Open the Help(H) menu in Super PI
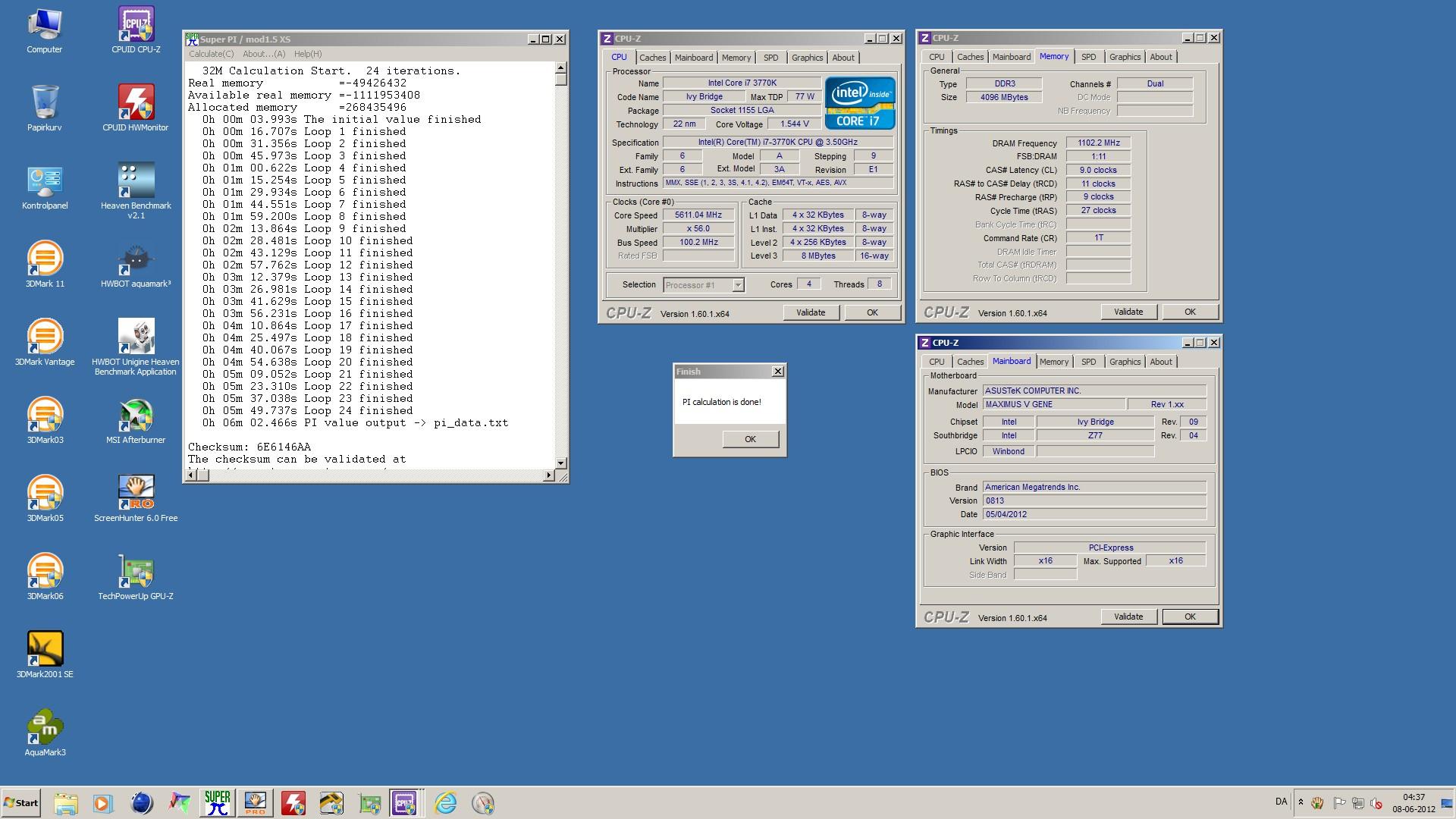 pyautogui.click(x=308, y=54)
